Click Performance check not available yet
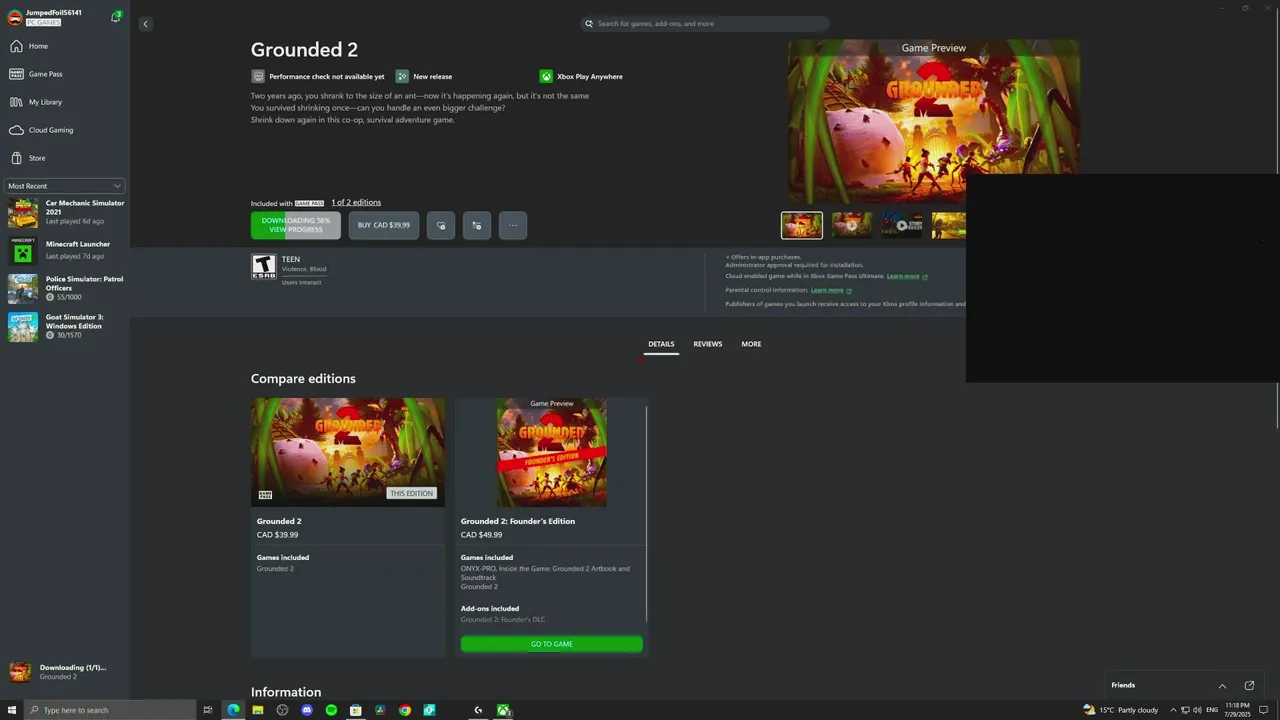Screen dimensions: 1280x720 tap(318, 76)
